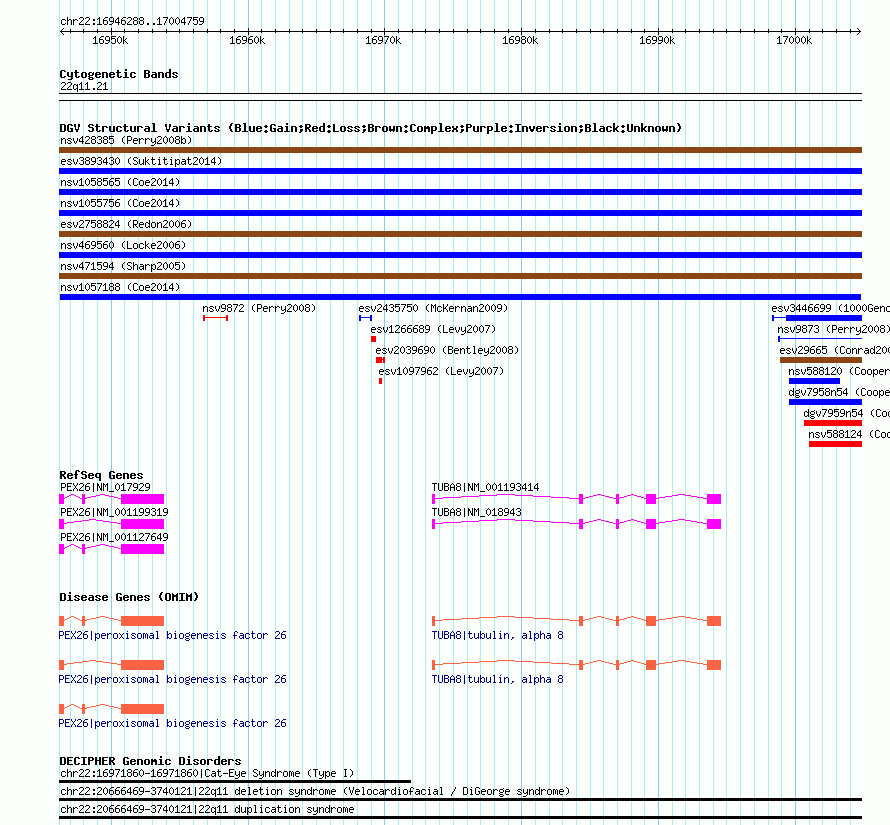Click the esv1266689 (Levy2007) label
This screenshot has height=825, width=890.
tap(433, 329)
